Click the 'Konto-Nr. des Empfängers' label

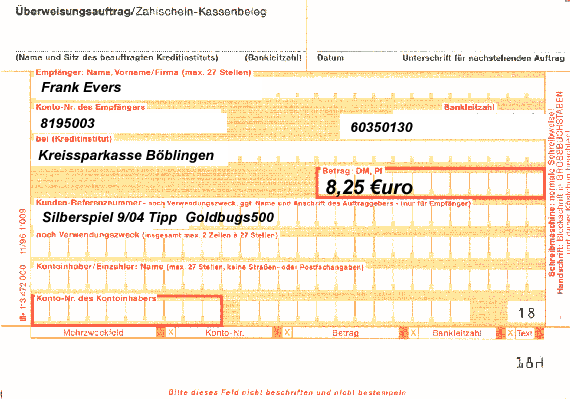pos(90,107)
